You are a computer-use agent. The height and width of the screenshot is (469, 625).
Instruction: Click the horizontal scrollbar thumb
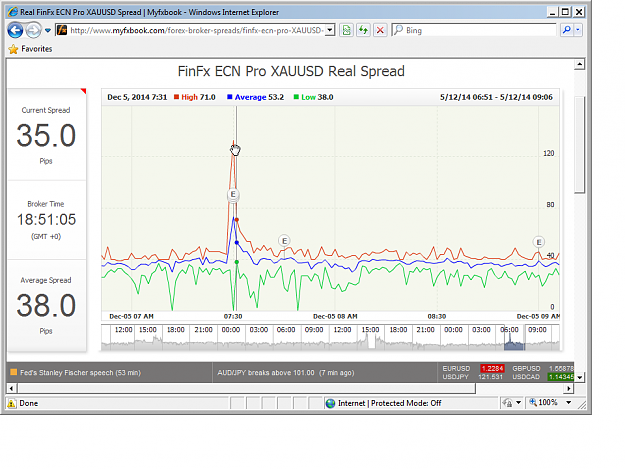tap(246, 388)
